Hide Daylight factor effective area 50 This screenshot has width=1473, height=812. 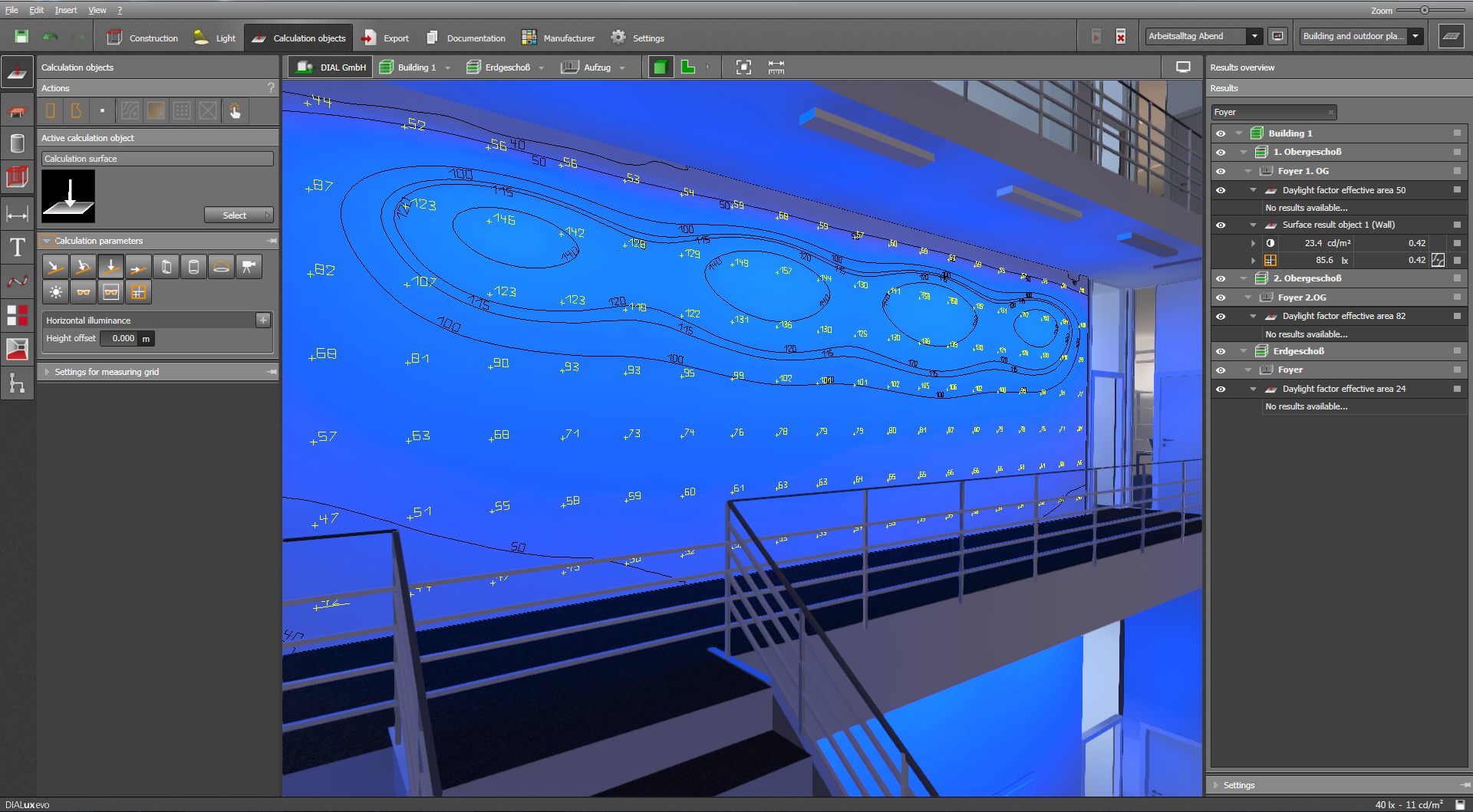pos(1221,190)
